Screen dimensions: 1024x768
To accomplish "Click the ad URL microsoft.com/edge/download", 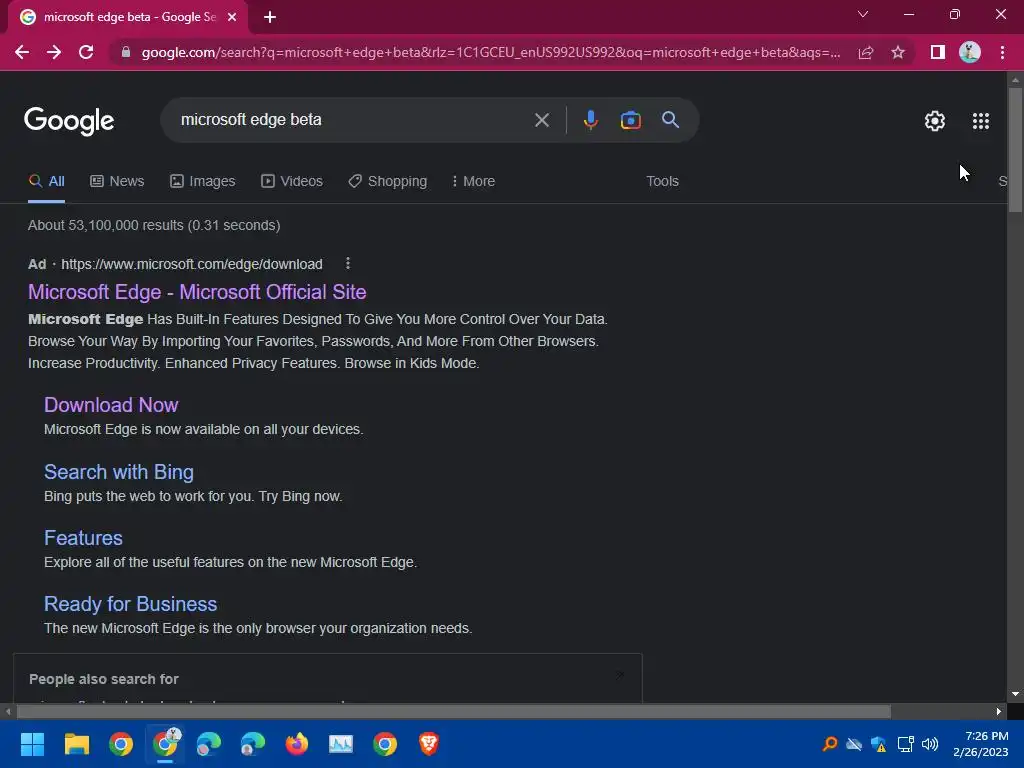I will point(191,264).
